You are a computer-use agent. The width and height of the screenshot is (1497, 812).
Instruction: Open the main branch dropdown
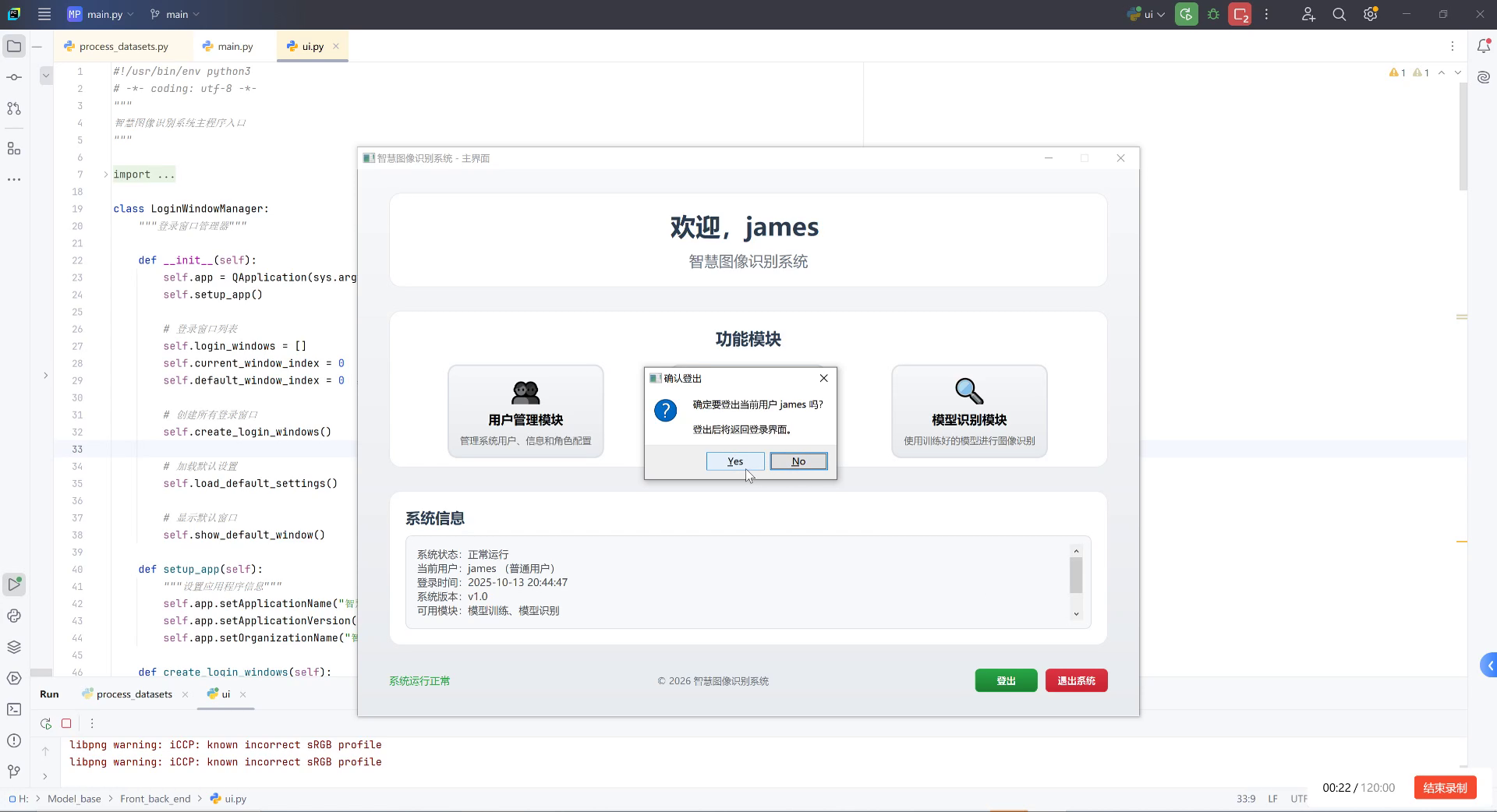(x=175, y=14)
